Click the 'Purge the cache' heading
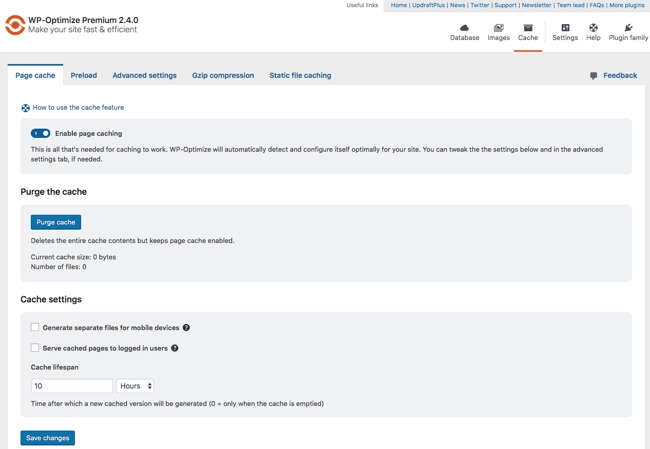The image size is (650, 449). pos(53,192)
